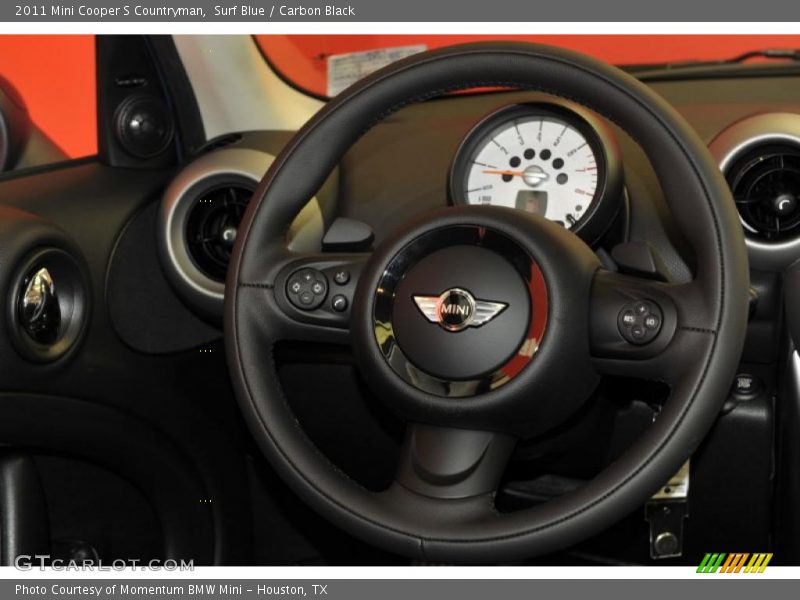Viewport: 800px width, 600px height.
Task: Click the left paddle behind the steering wheel
Action: coord(347,236)
